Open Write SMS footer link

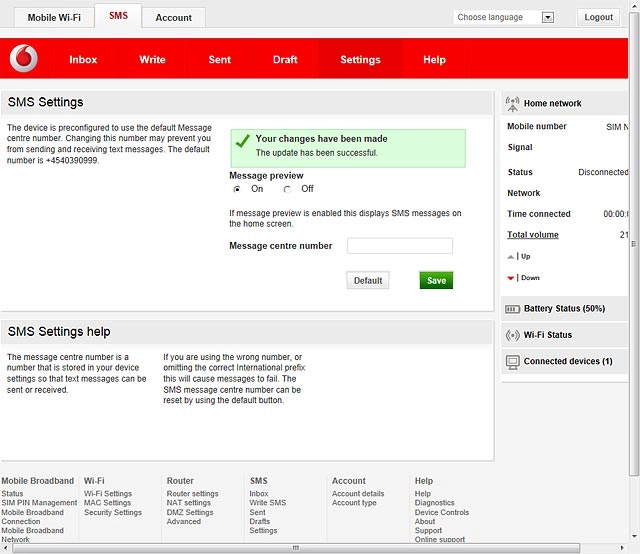point(268,503)
